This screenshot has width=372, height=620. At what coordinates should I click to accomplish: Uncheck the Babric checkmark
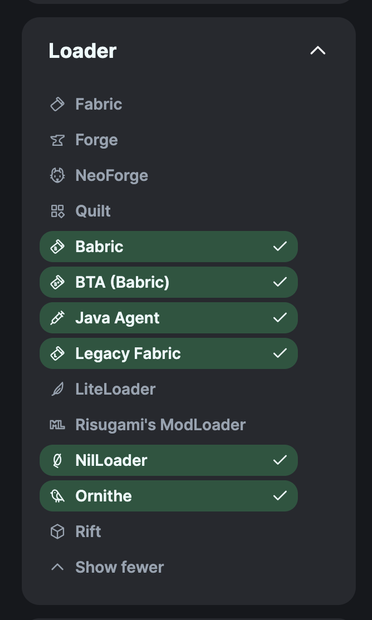click(x=280, y=247)
